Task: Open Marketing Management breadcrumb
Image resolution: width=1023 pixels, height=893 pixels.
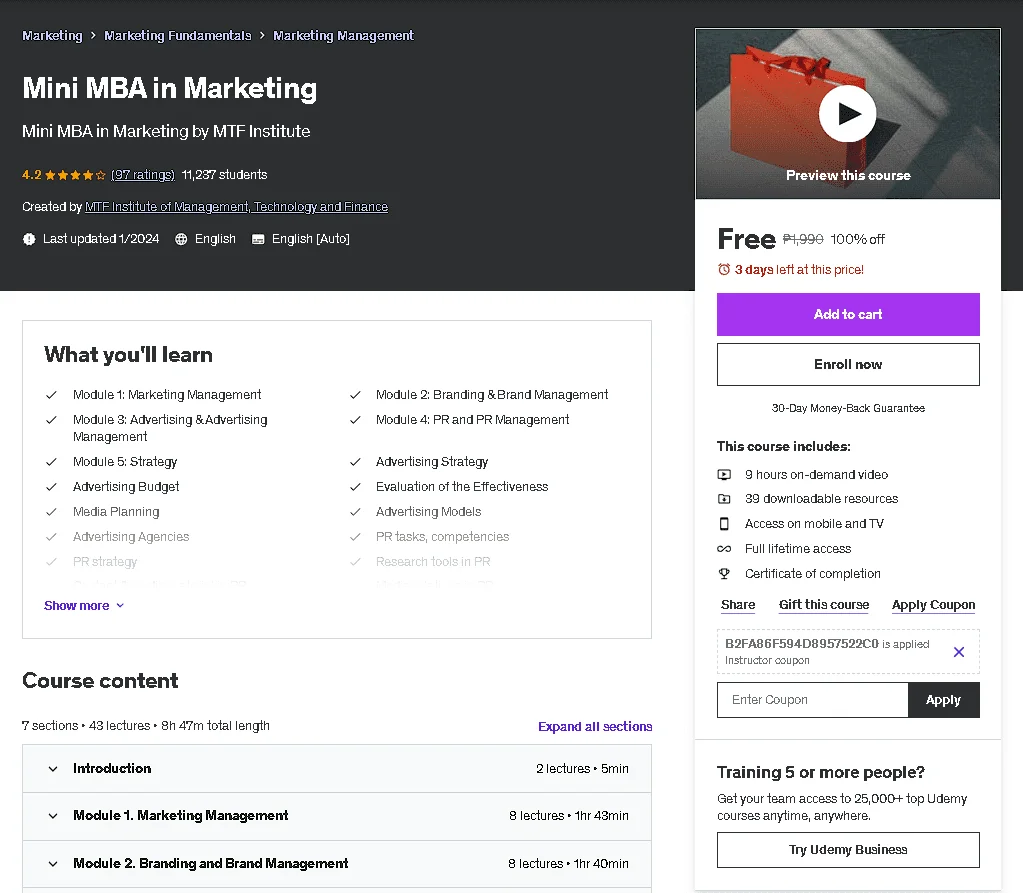Action: 343,35
